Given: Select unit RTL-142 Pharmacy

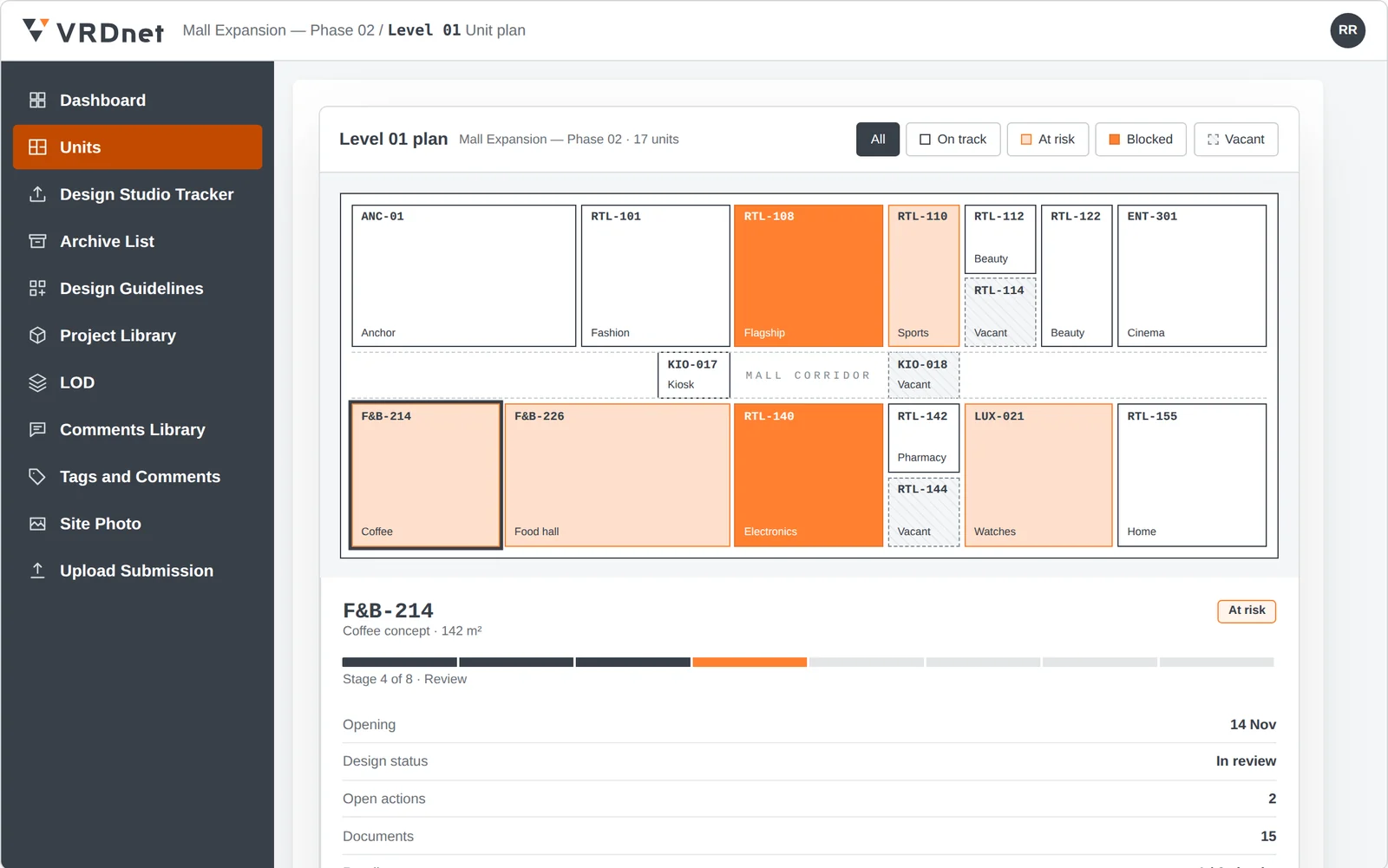Looking at the screenshot, I should [923, 438].
